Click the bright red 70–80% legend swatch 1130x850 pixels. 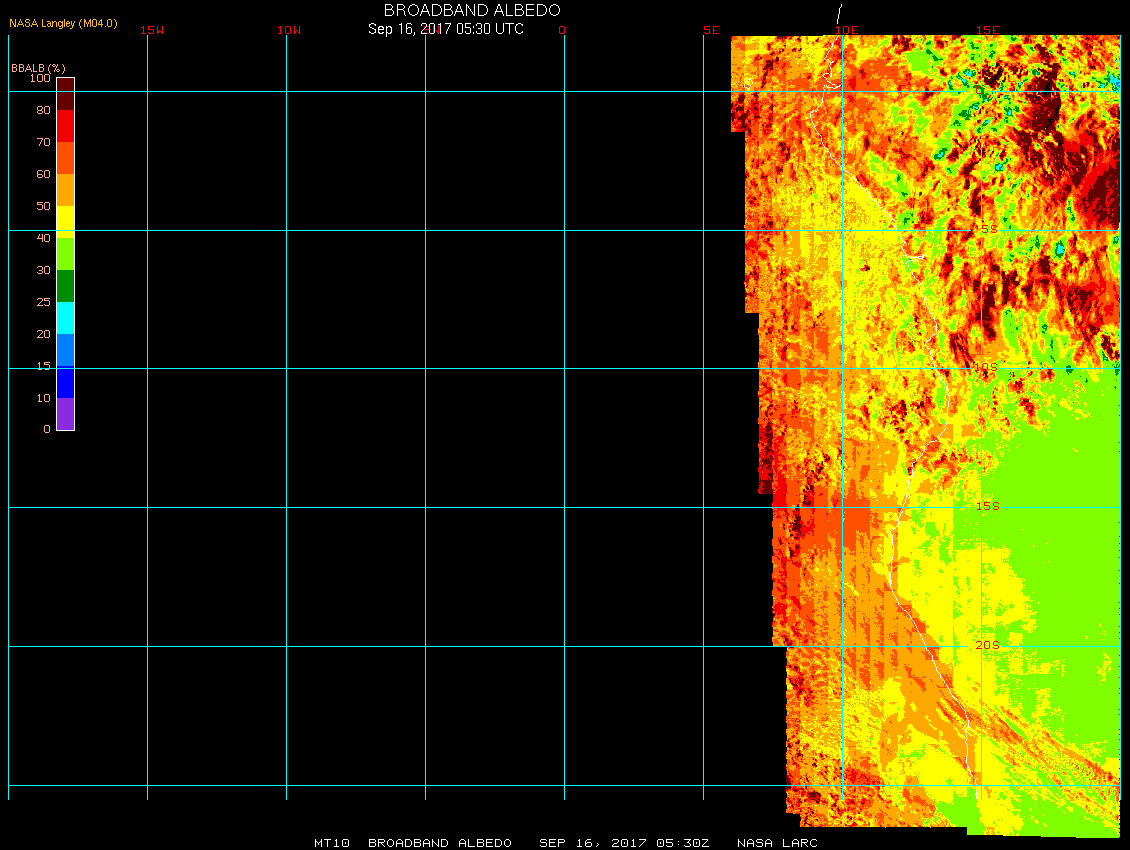(65, 126)
